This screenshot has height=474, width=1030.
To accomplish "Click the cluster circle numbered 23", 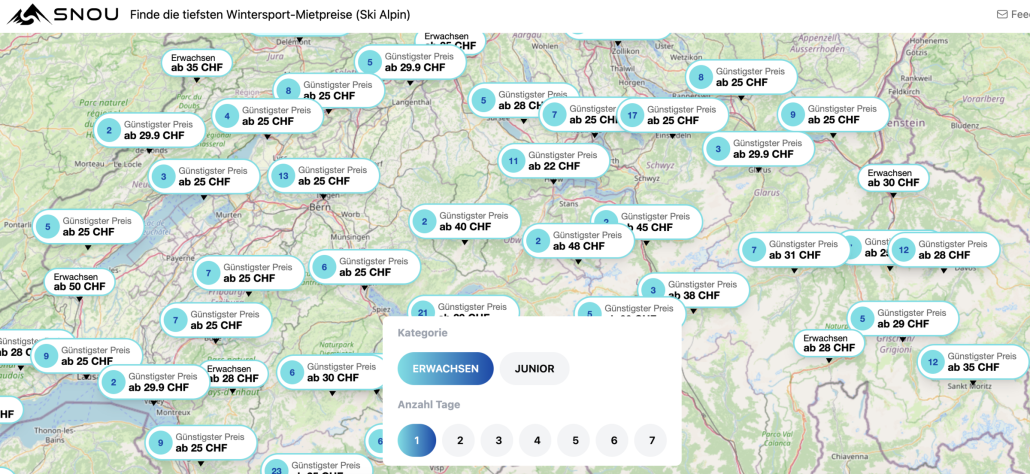I will tap(277, 467).
